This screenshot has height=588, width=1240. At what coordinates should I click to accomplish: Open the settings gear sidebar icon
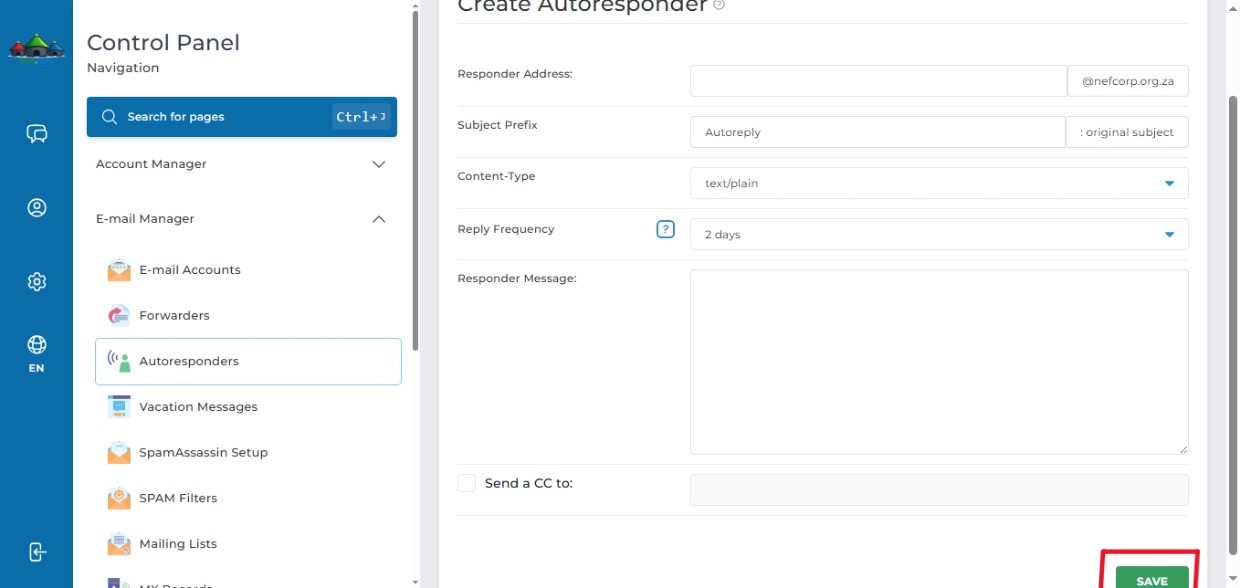(x=37, y=282)
